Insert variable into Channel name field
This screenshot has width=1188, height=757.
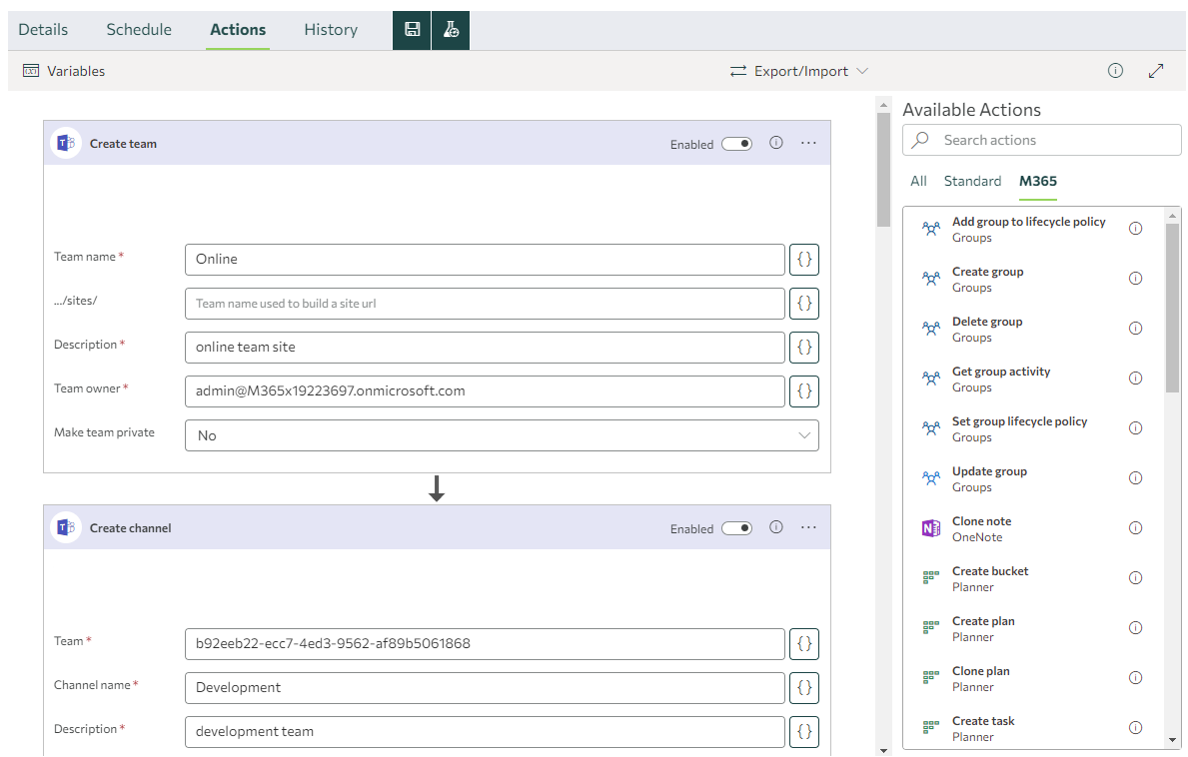click(x=804, y=687)
